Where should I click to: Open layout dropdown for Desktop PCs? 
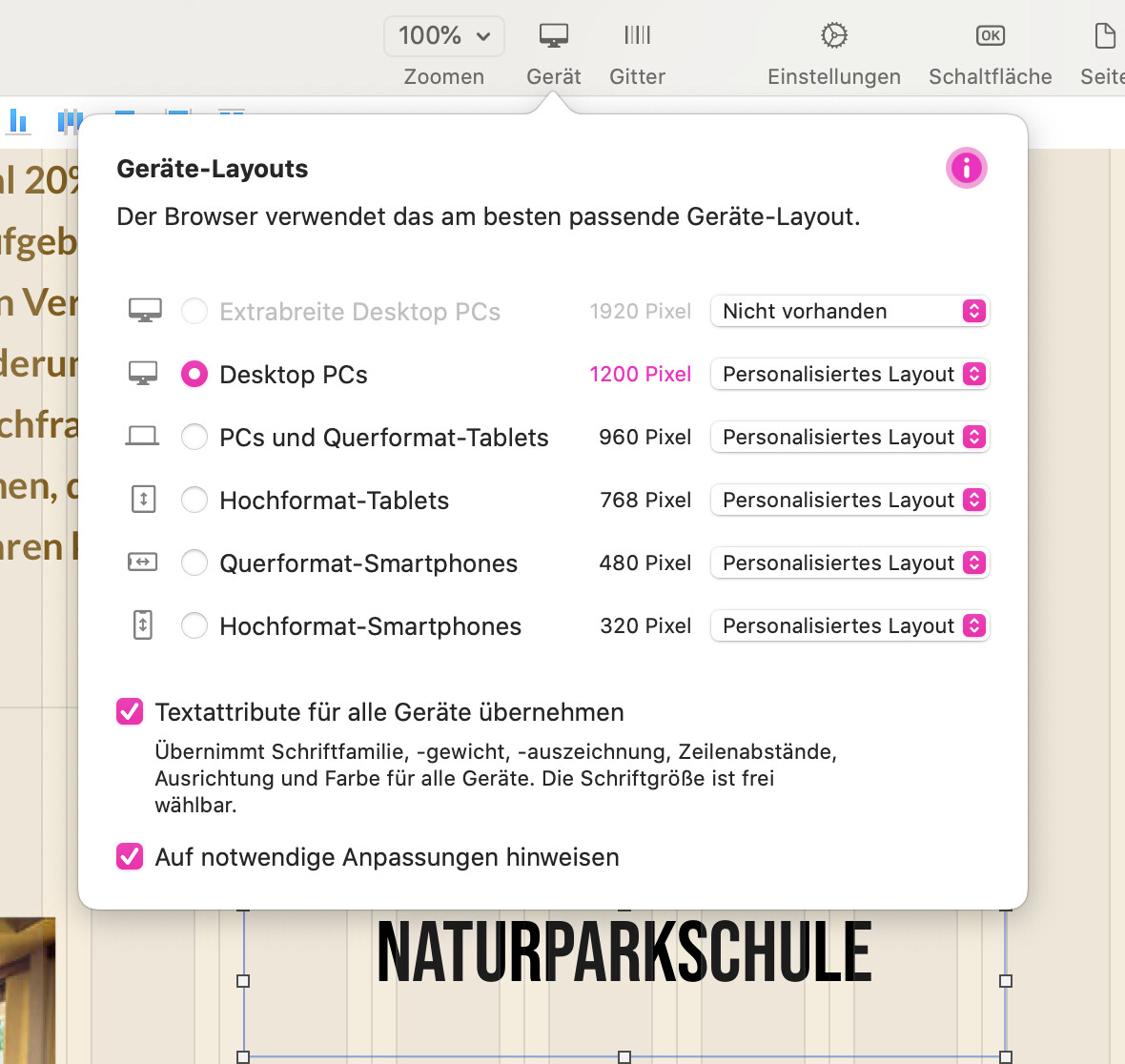tap(849, 375)
